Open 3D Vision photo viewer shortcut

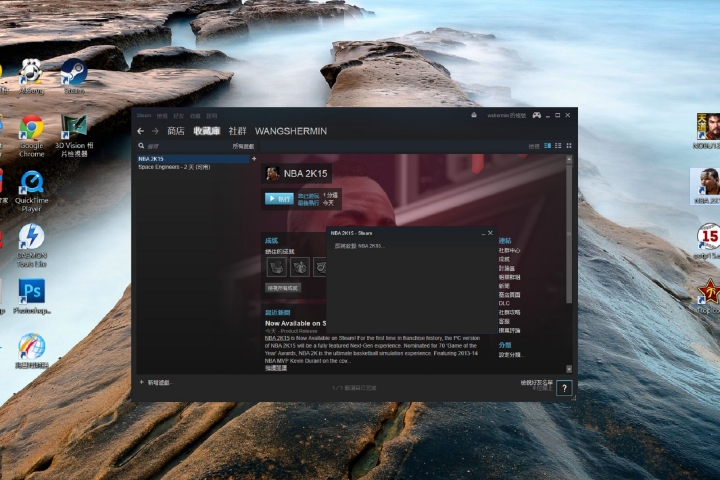pos(74,136)
